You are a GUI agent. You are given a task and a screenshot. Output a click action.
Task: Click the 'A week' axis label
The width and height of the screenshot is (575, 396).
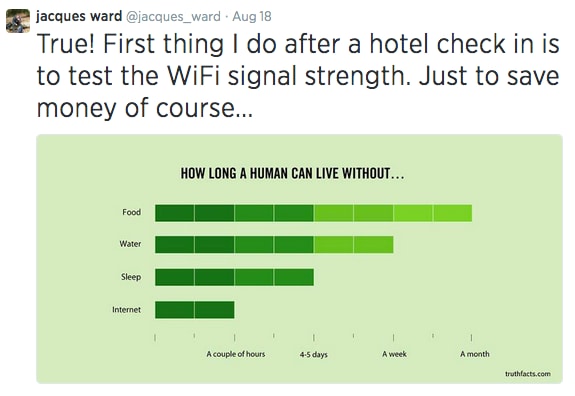tap(394, 354)
